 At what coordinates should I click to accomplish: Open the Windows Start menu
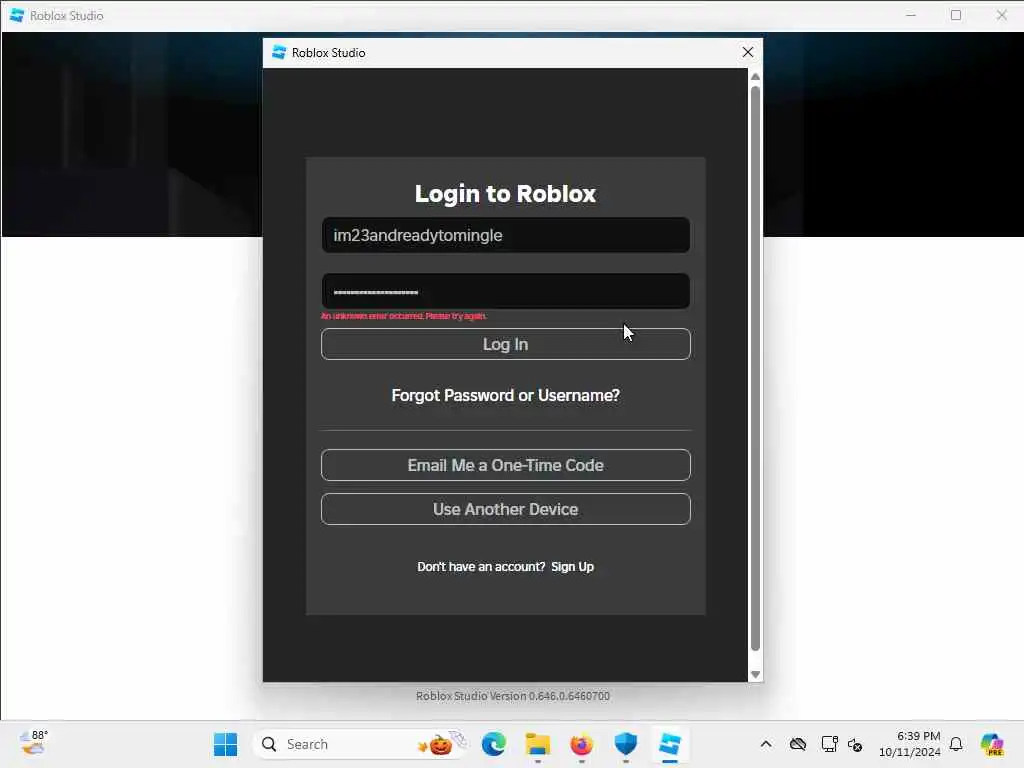click(x=225, y=744)
